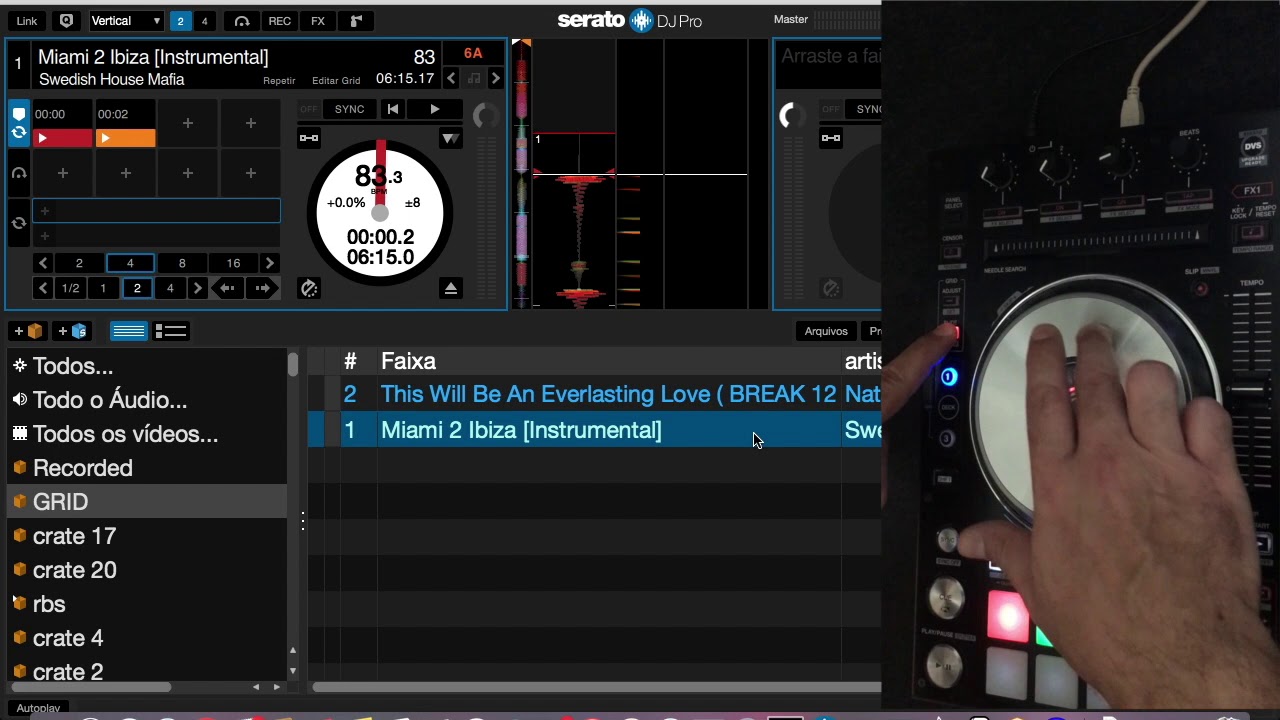Select 1/2 beat loop roll

(70, 288)
